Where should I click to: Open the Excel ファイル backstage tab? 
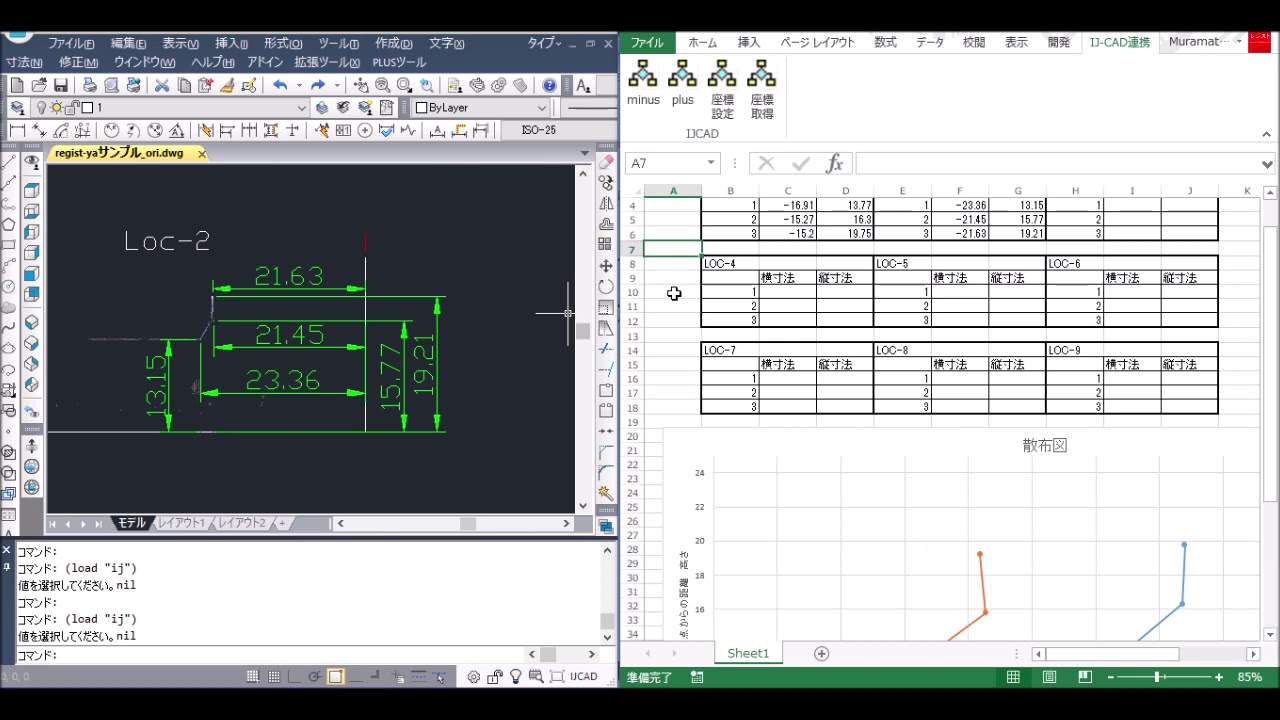tap(647, 43)
